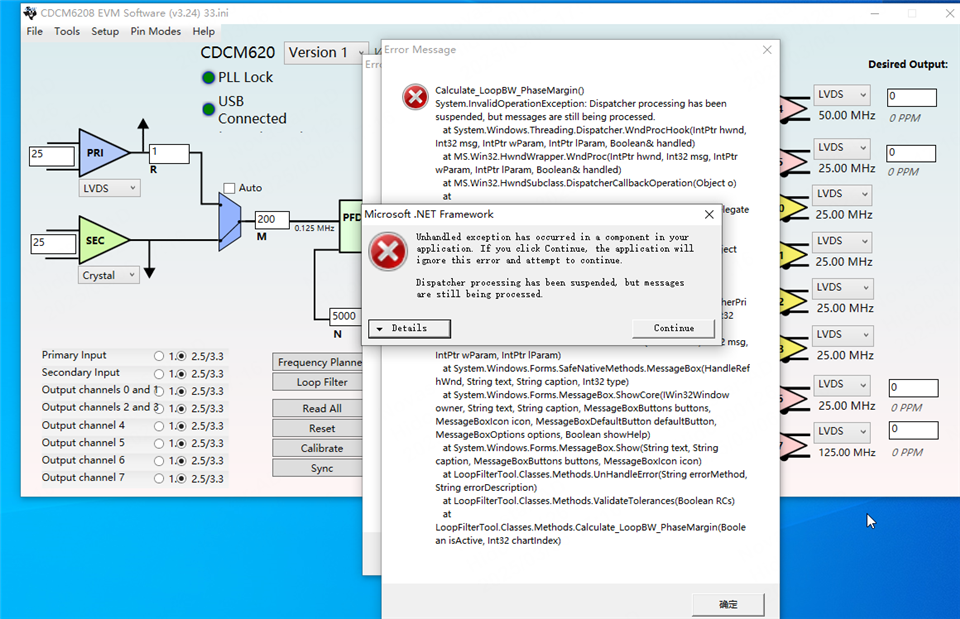Click the Sync button
This screenshot has height=619, width=960.
pos(318,468)
